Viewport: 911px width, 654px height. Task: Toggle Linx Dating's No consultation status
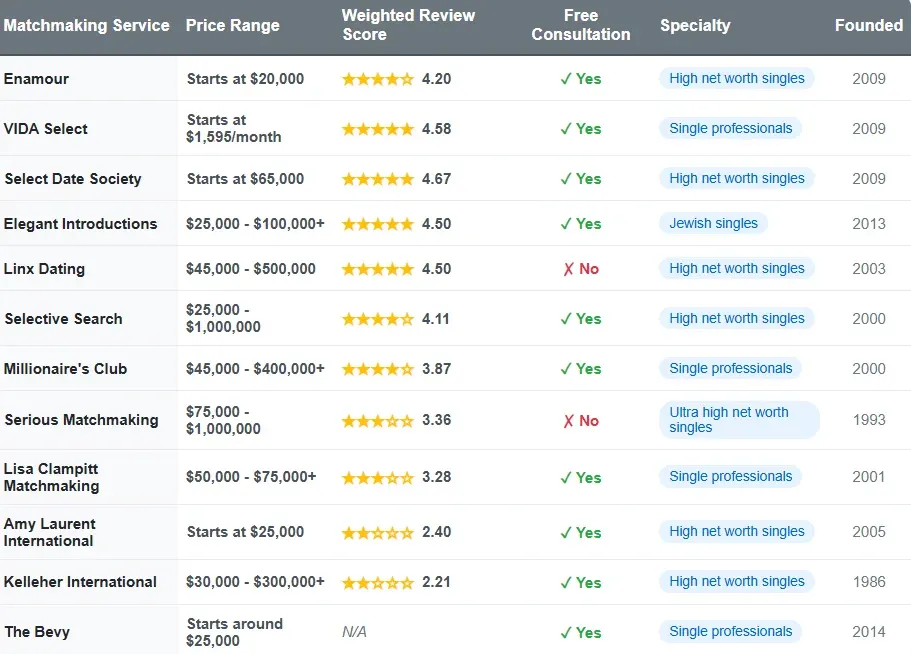click(x=580, y=268)
